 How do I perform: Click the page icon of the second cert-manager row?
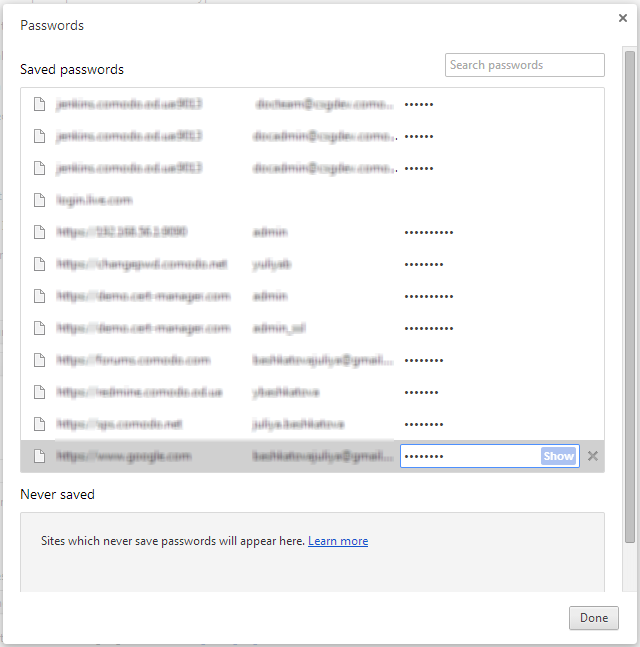(x=40, y=328)
